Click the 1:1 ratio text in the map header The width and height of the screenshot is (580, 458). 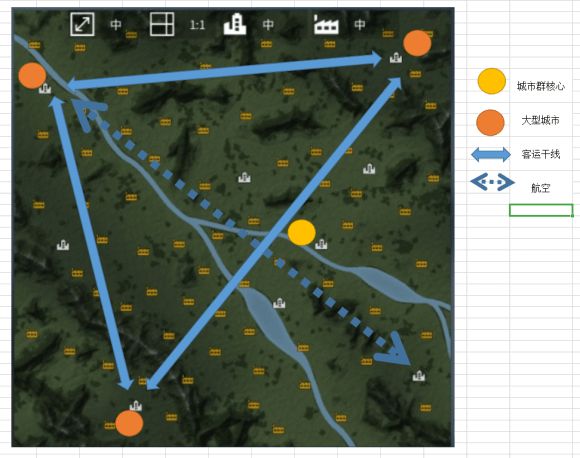pyautogui.click(x=197, y=25)
